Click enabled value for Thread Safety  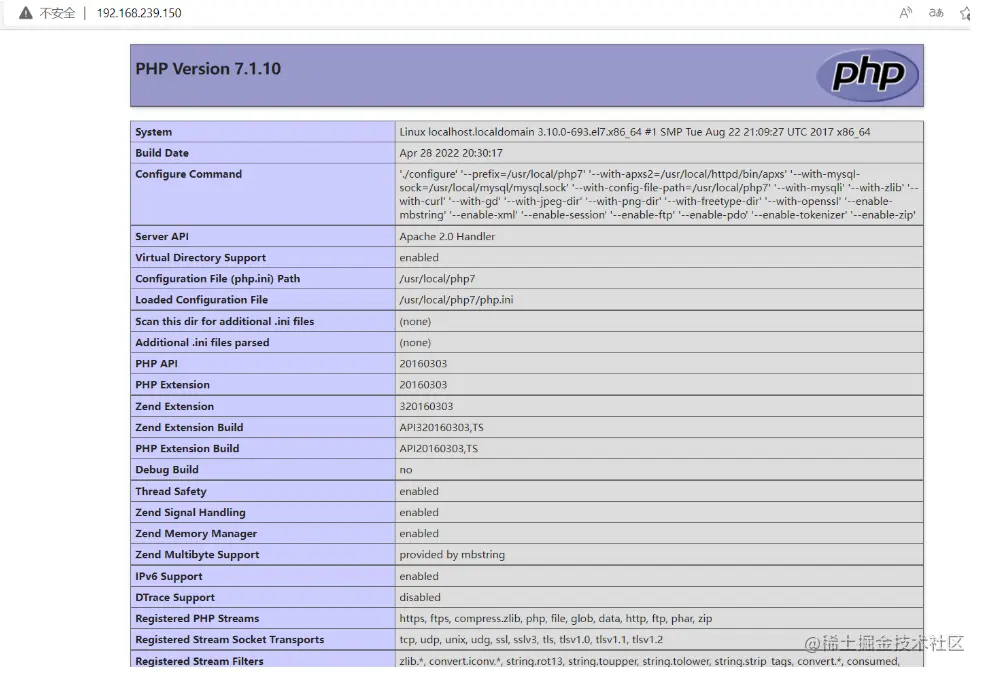(x=419, y=491)
